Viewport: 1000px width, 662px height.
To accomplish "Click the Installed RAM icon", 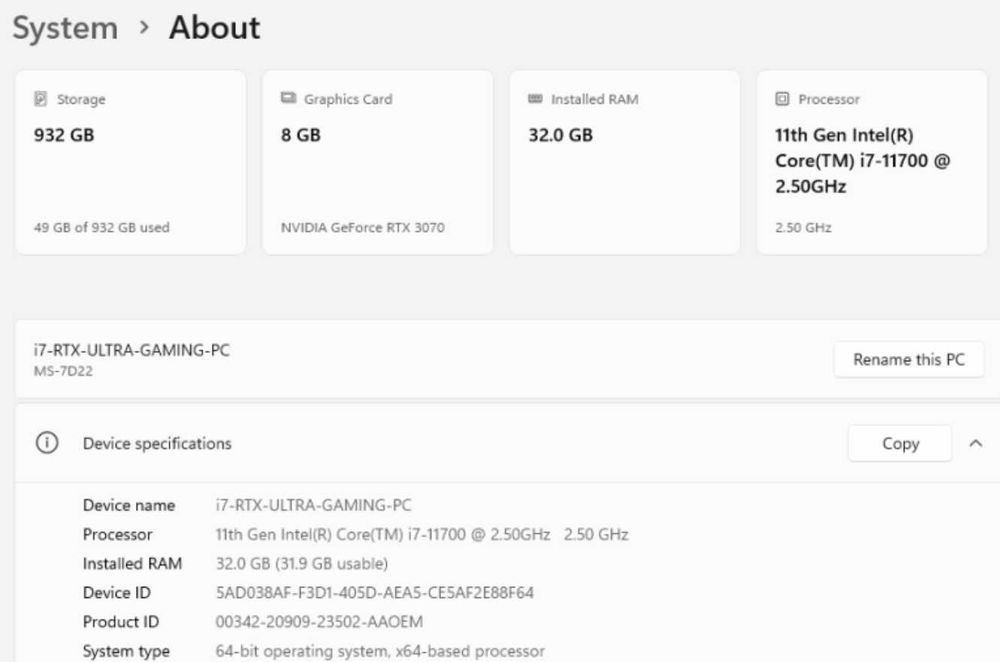I will [535, 98].
